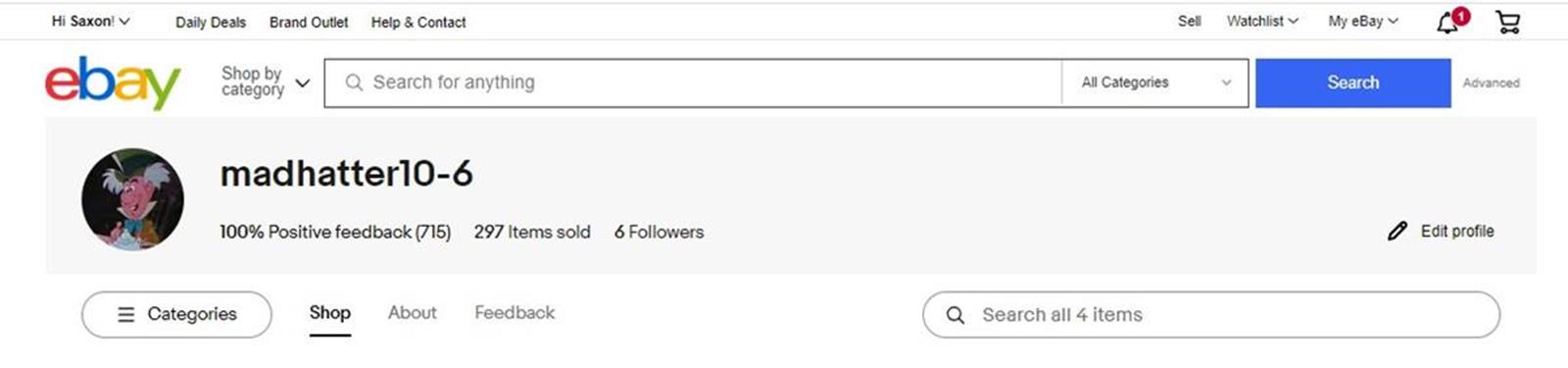This screenshot has width=1568, height=368.
Task: Open the Brand Outlet link
Action: pos(309,22)
